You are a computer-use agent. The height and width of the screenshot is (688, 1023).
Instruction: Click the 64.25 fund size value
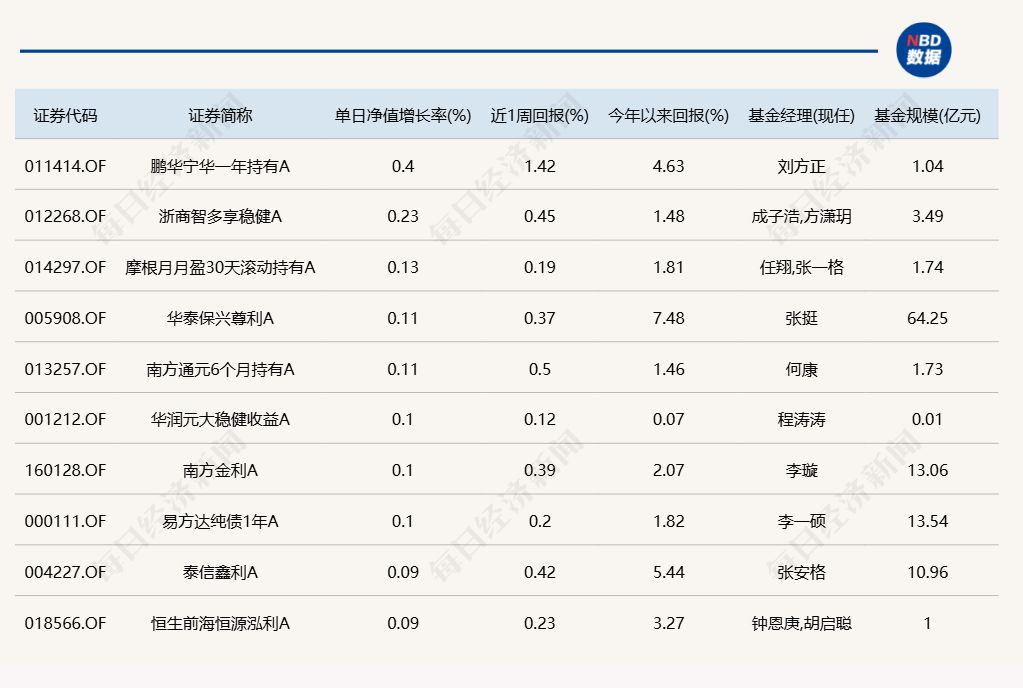(x=927, y=318)
